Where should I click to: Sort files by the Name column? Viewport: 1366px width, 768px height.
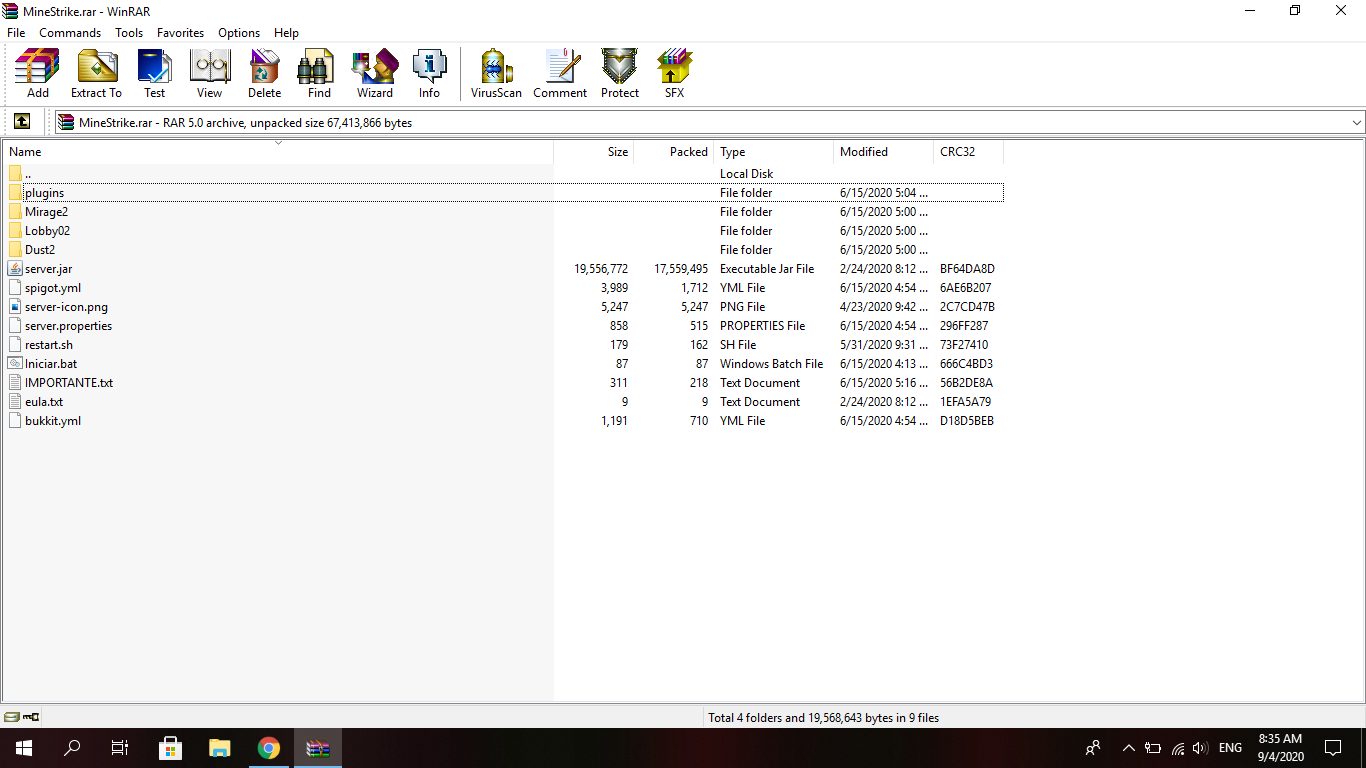pyautogui.click(x=278, y=152)
